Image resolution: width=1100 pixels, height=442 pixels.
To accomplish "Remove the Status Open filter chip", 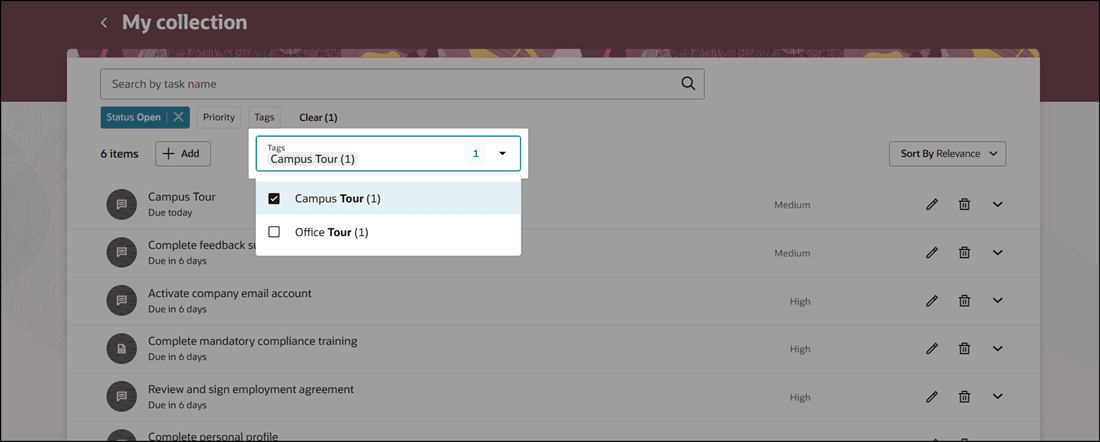I will pyautogui.click(x=178, y=117).
